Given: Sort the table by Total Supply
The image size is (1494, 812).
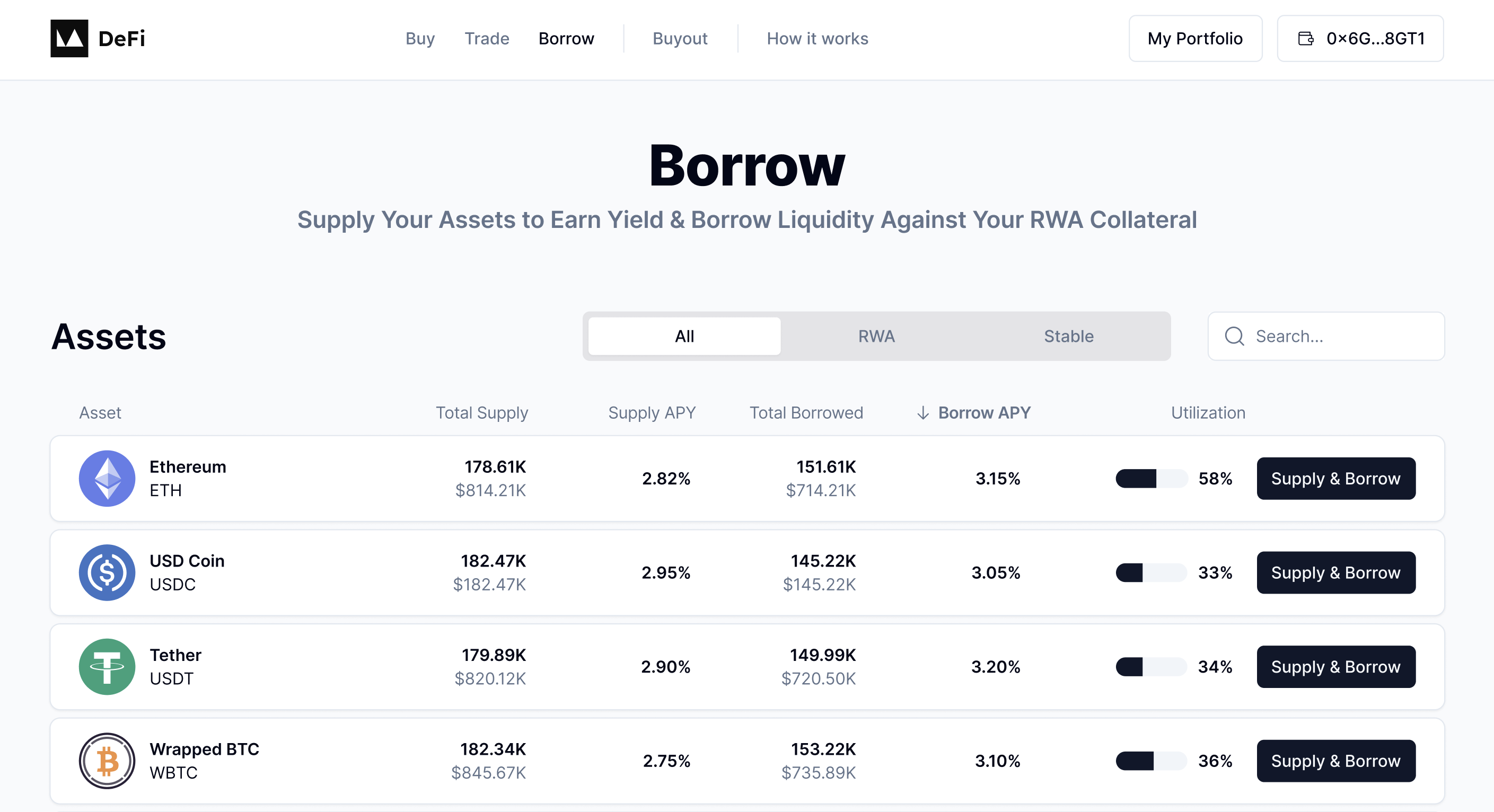Looking at the screenshot, I should (481, 413).
